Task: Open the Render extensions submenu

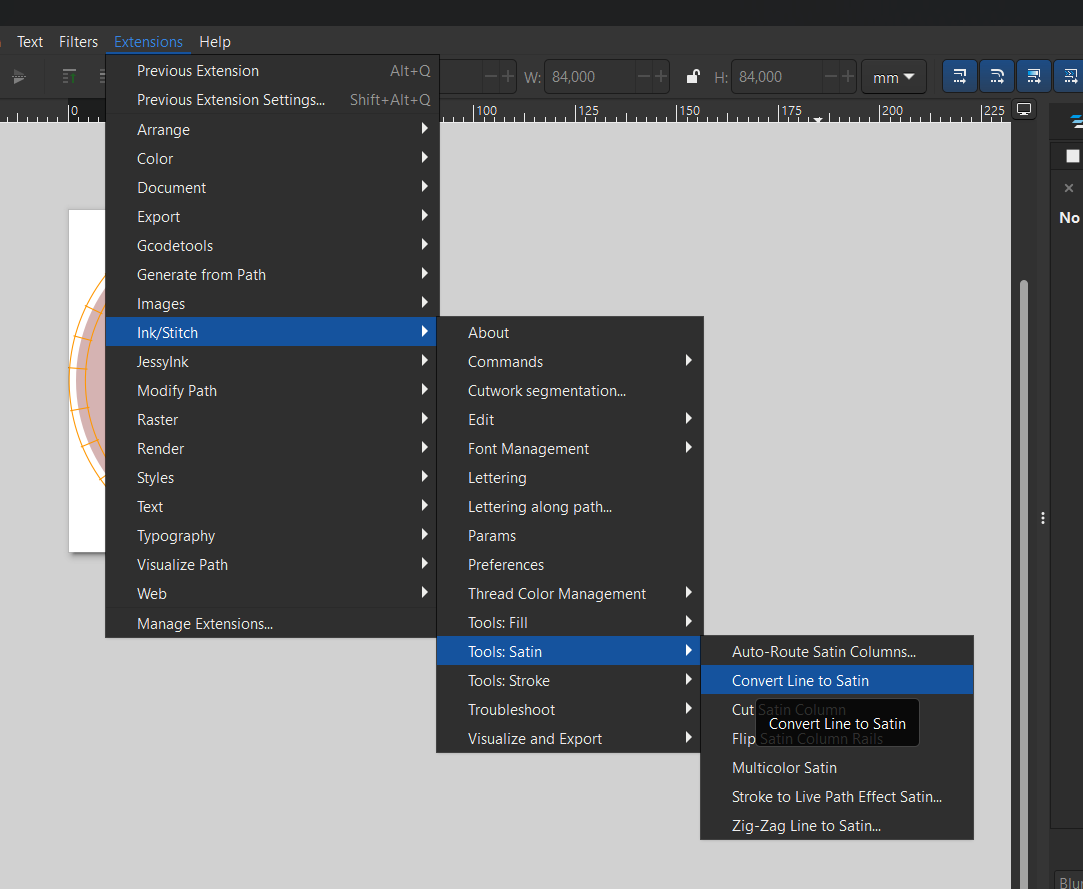Action: tap(272, 449)
